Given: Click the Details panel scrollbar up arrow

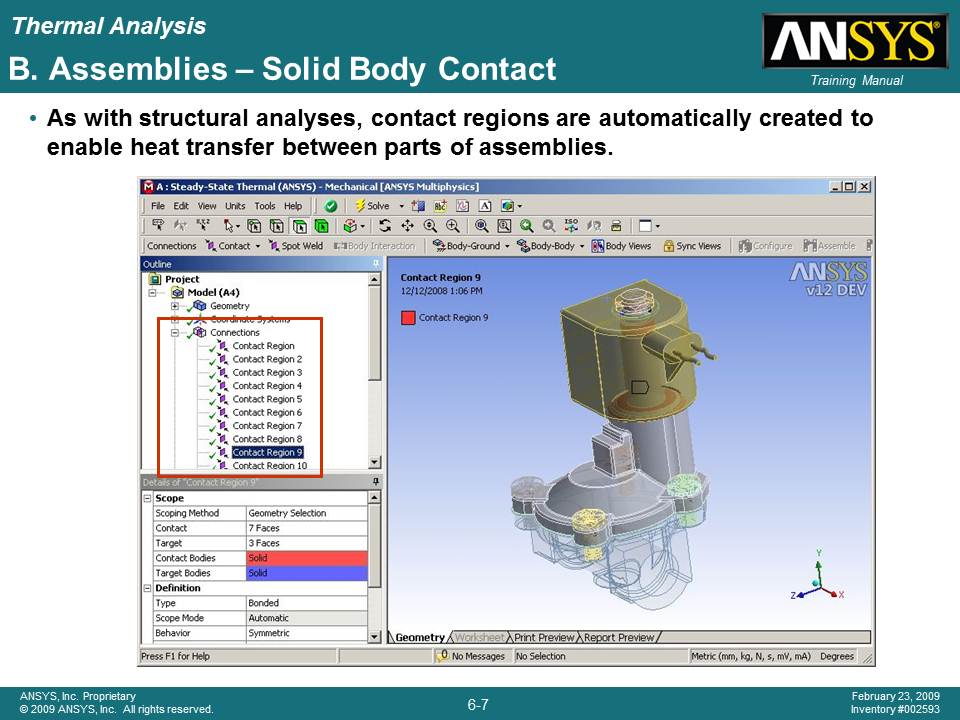Looking at the screenshot, I should pyautogui.click(x=375, y=498).
